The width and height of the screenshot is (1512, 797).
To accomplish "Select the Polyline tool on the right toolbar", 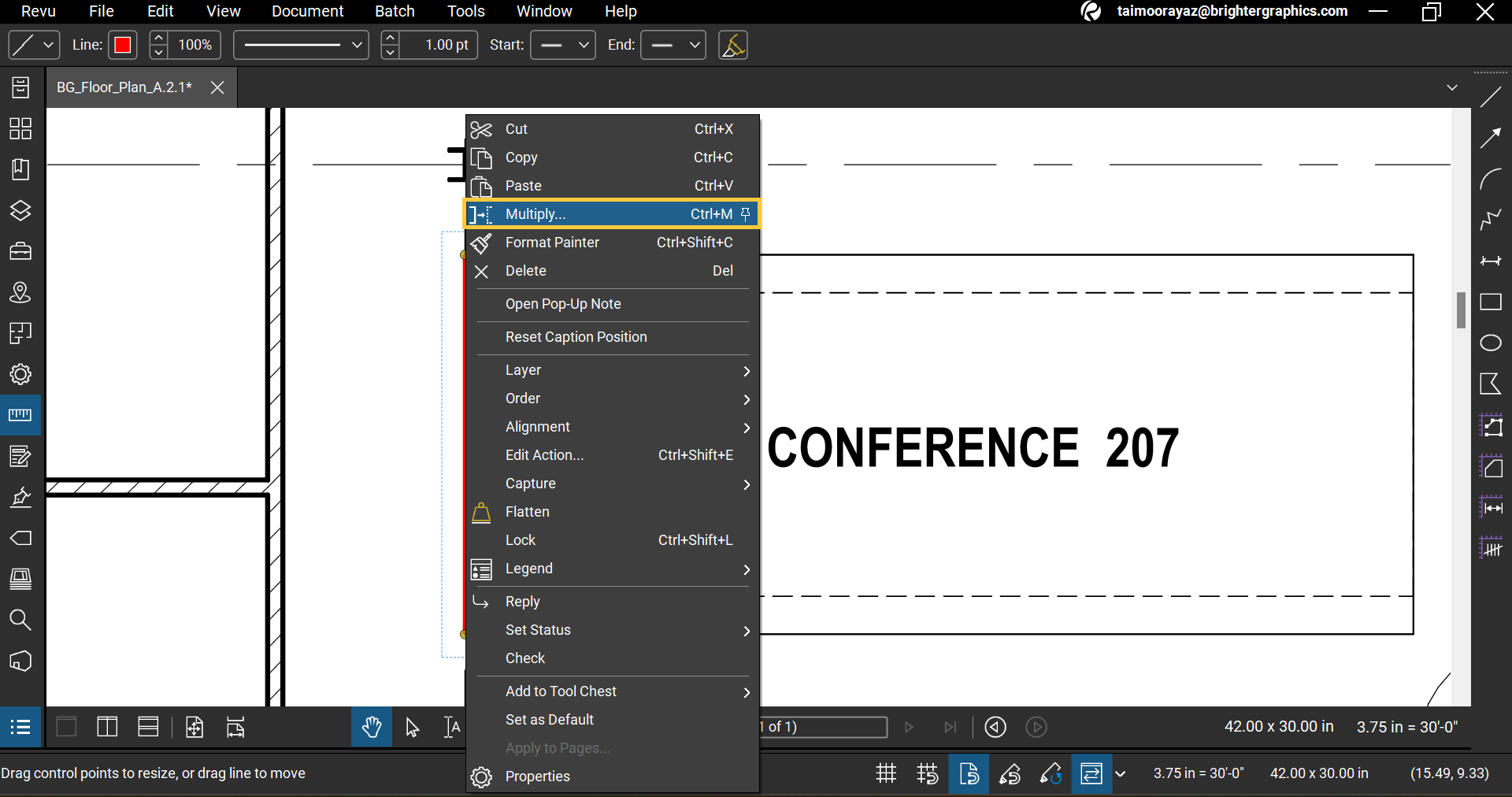I will (x=1491, y=219).
